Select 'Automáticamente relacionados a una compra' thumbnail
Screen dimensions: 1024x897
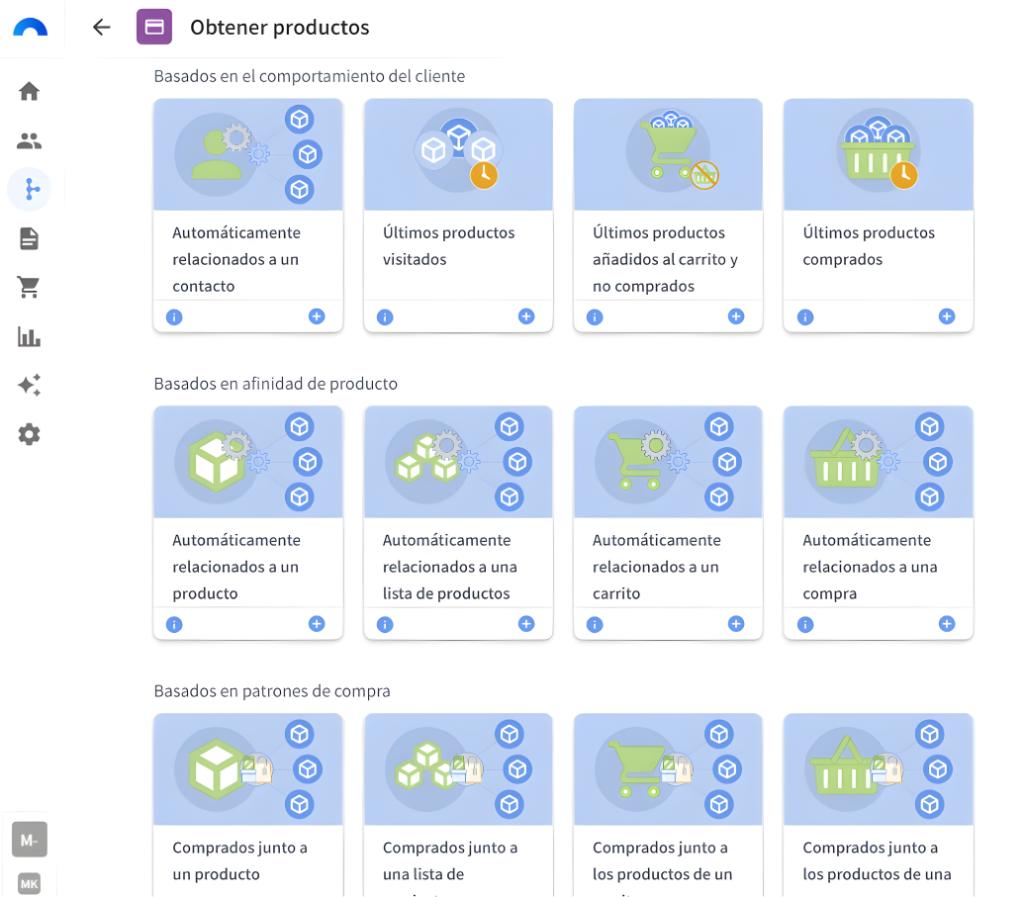point(877,461)
